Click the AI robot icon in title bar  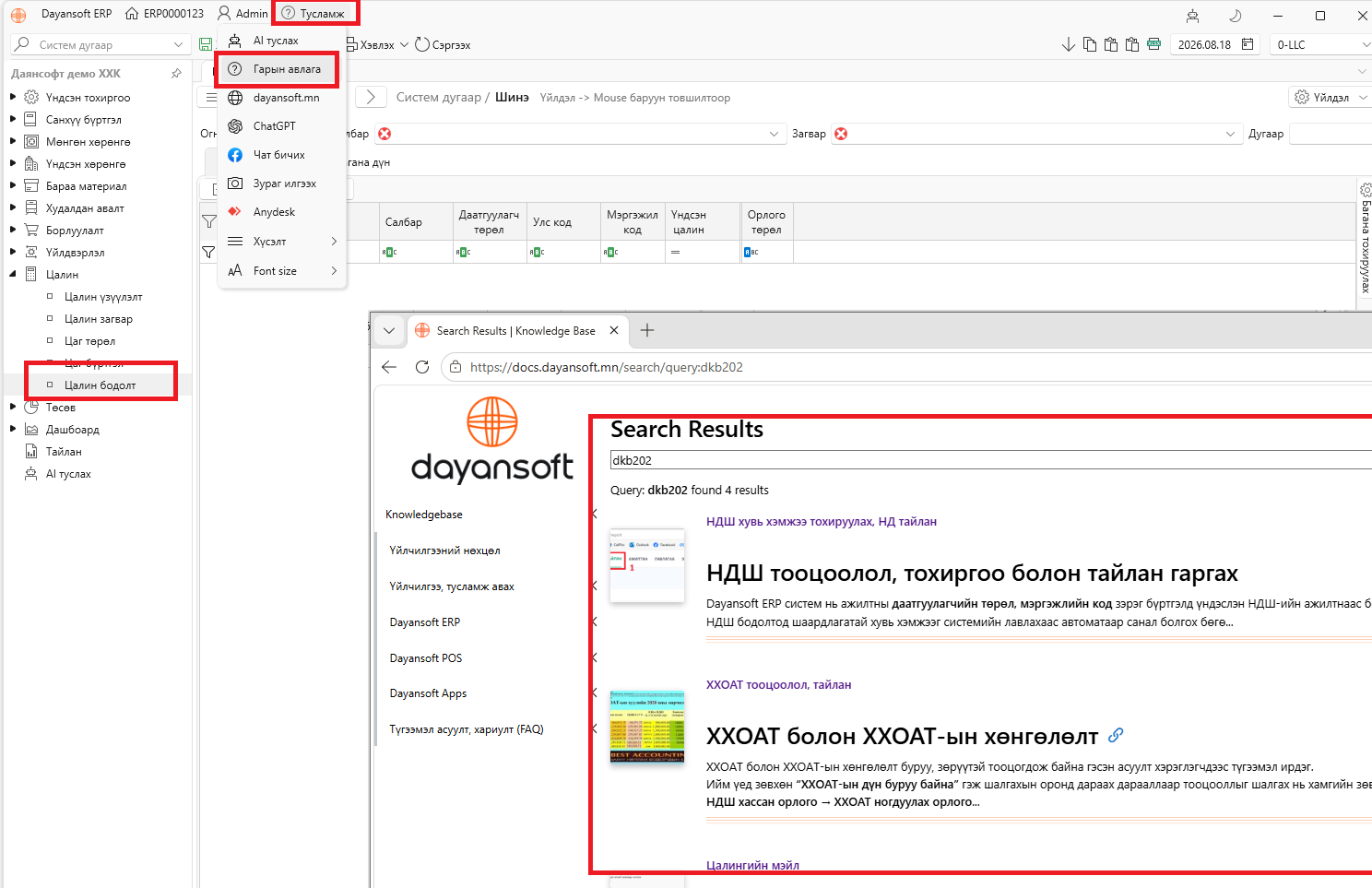1192,15
